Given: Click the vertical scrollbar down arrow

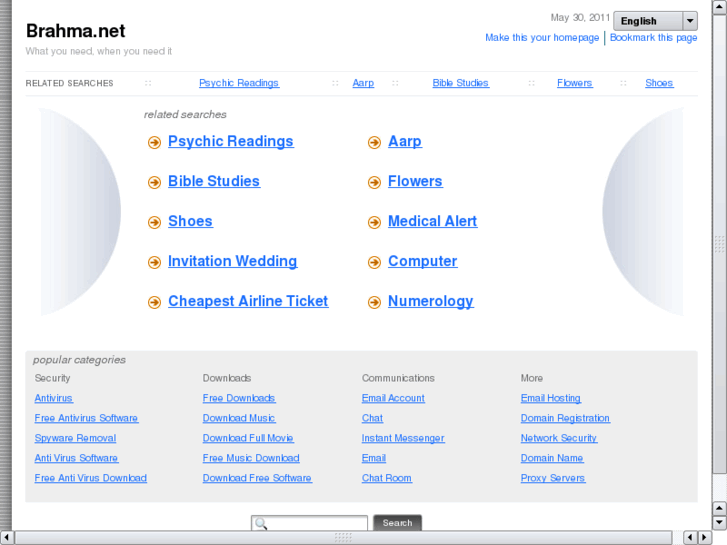Looking at the screenshot, I should pos(719,522).
